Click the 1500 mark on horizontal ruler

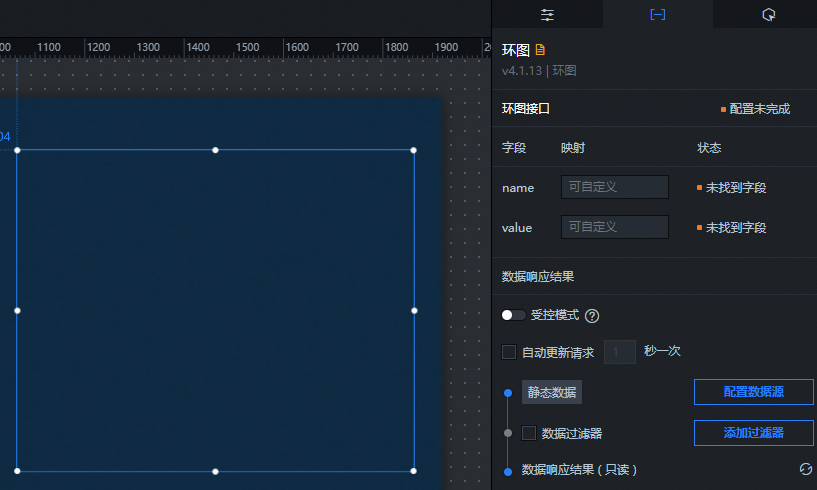(x=247, y=47)
